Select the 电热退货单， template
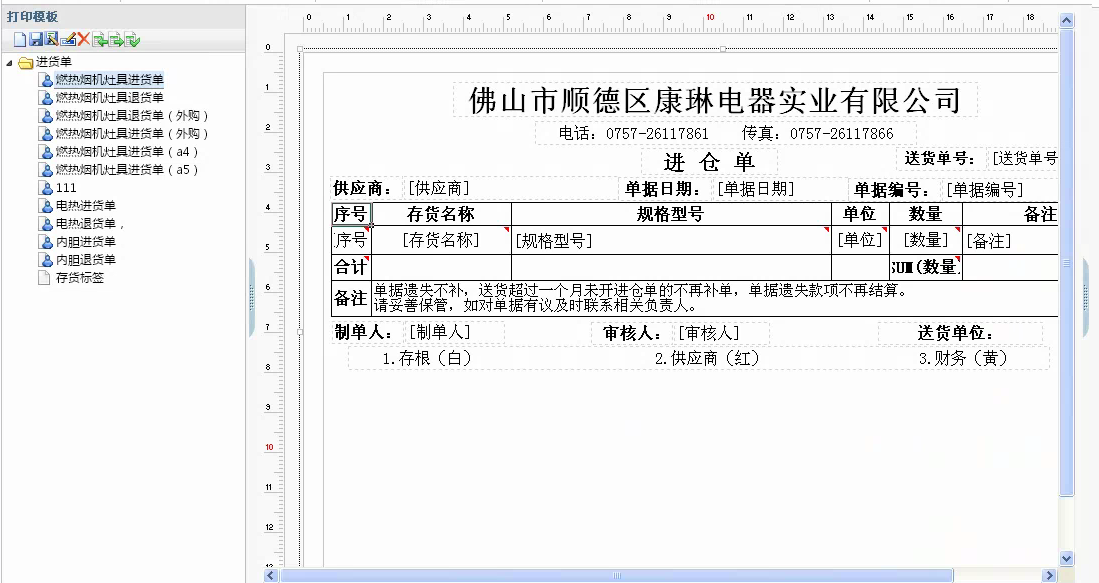 pos(90,224)
